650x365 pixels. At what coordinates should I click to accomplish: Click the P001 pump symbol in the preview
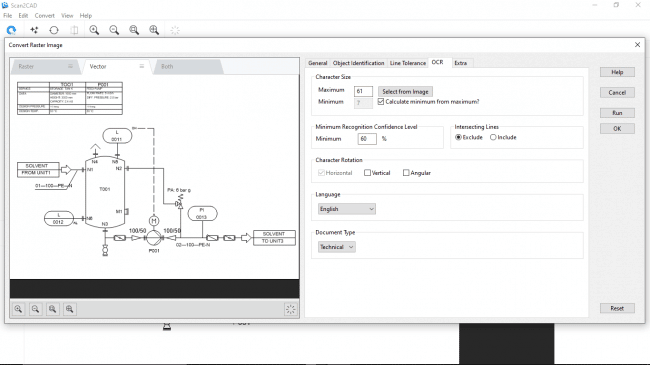154,238
